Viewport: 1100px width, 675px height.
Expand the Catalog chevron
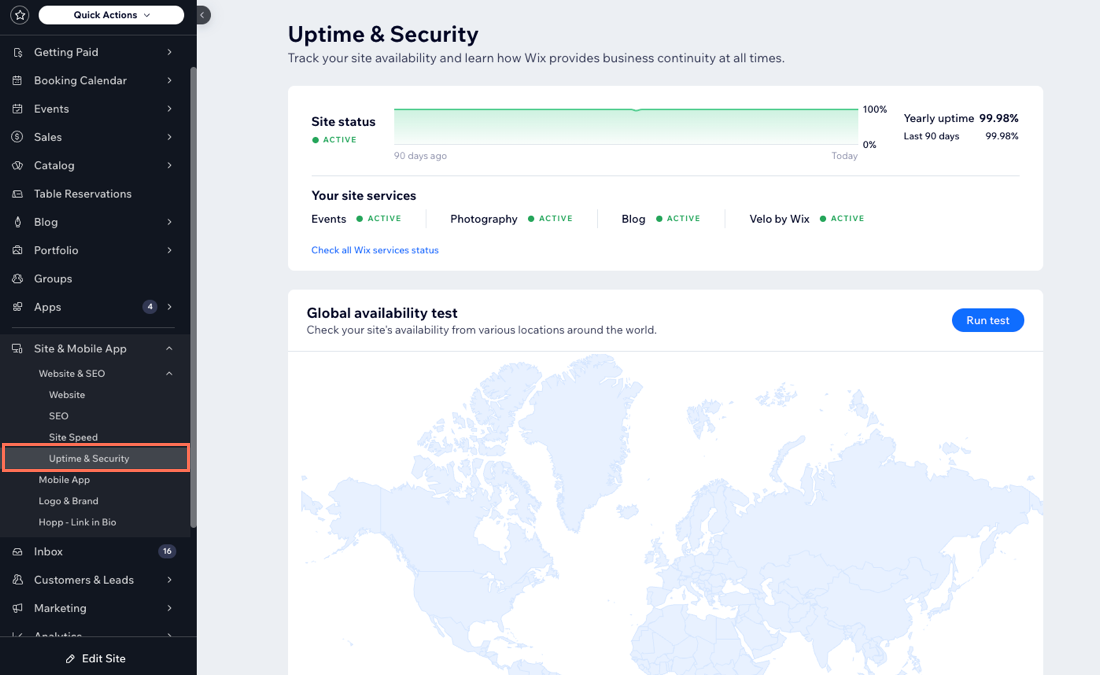click(170, 166)
